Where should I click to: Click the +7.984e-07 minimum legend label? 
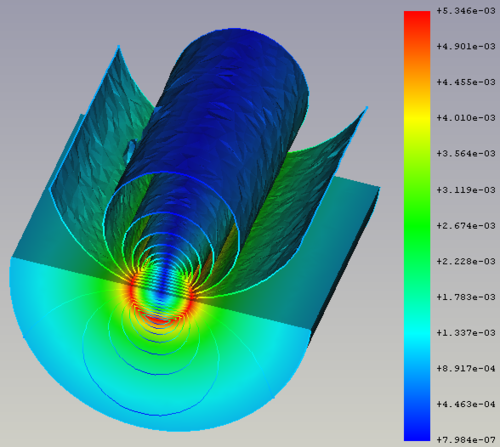(x=466, y=440)
